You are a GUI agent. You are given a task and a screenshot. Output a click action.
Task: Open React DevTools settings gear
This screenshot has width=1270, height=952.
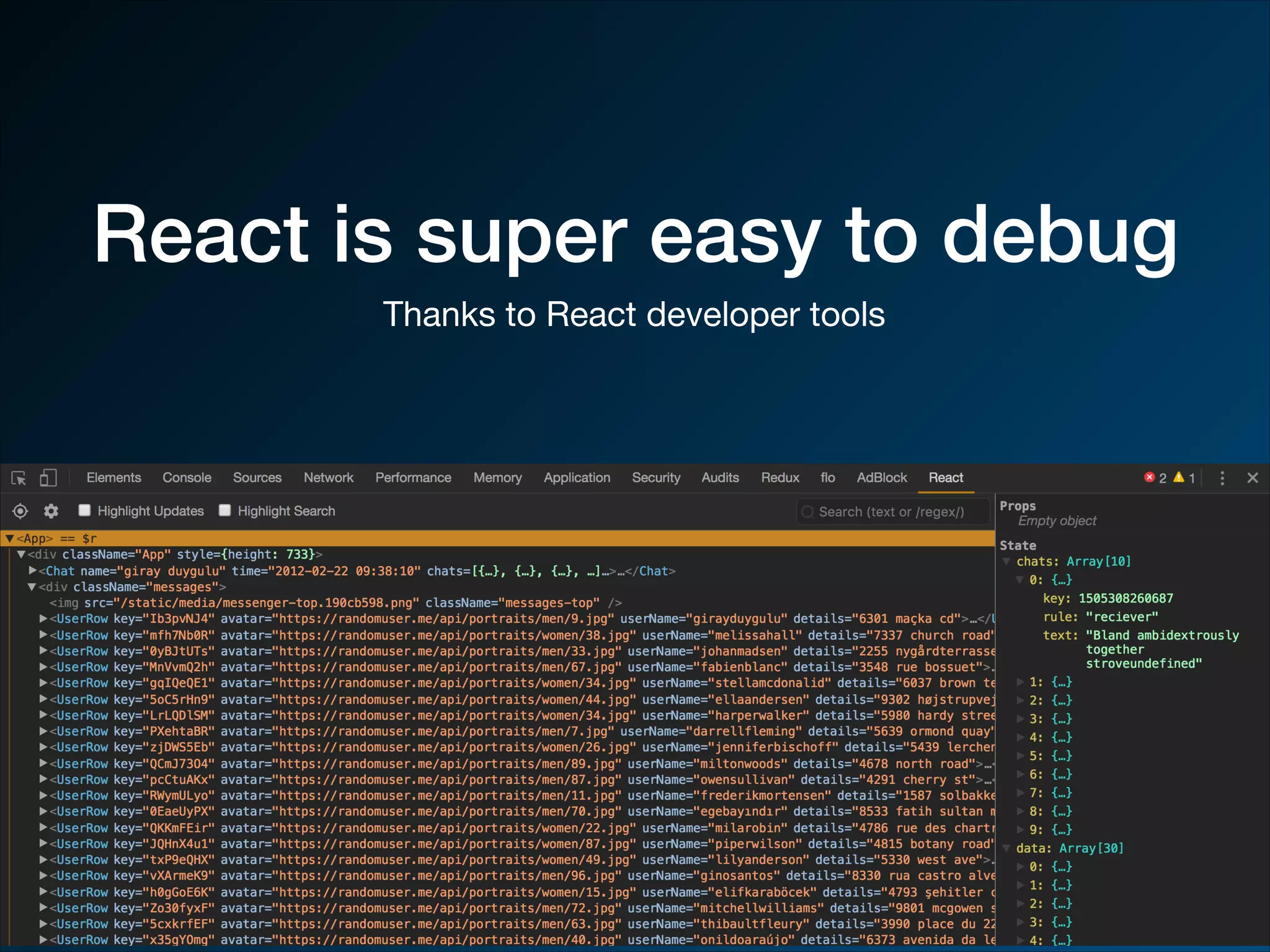[x=51, y=511]
